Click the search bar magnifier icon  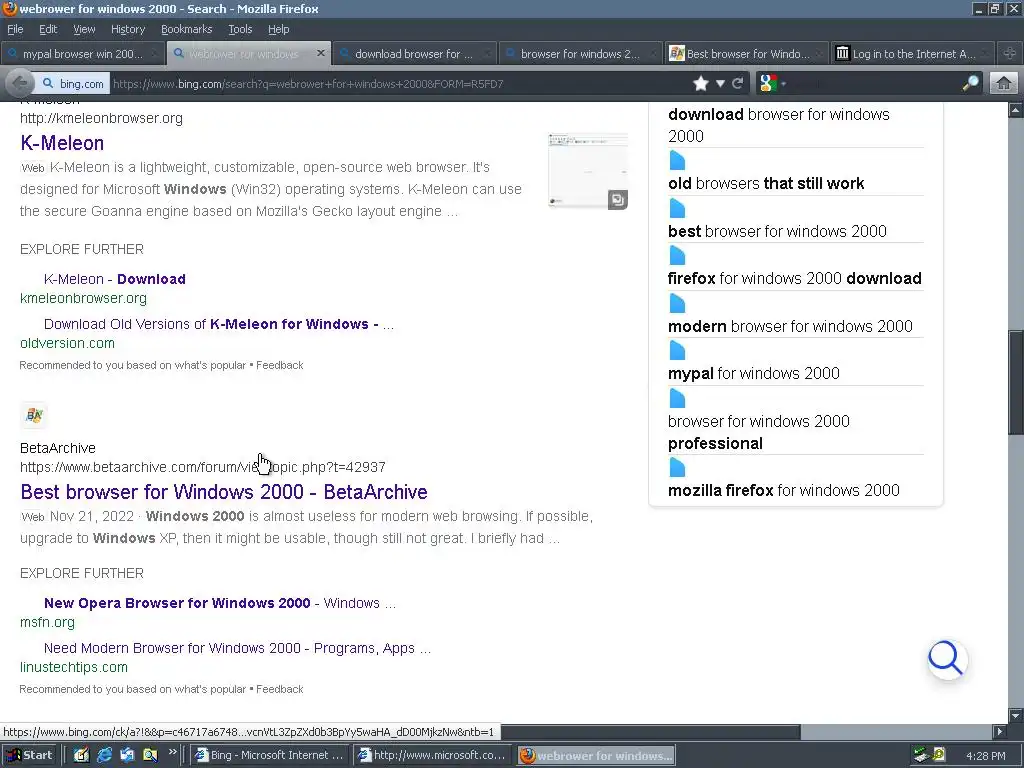point(970,84)
